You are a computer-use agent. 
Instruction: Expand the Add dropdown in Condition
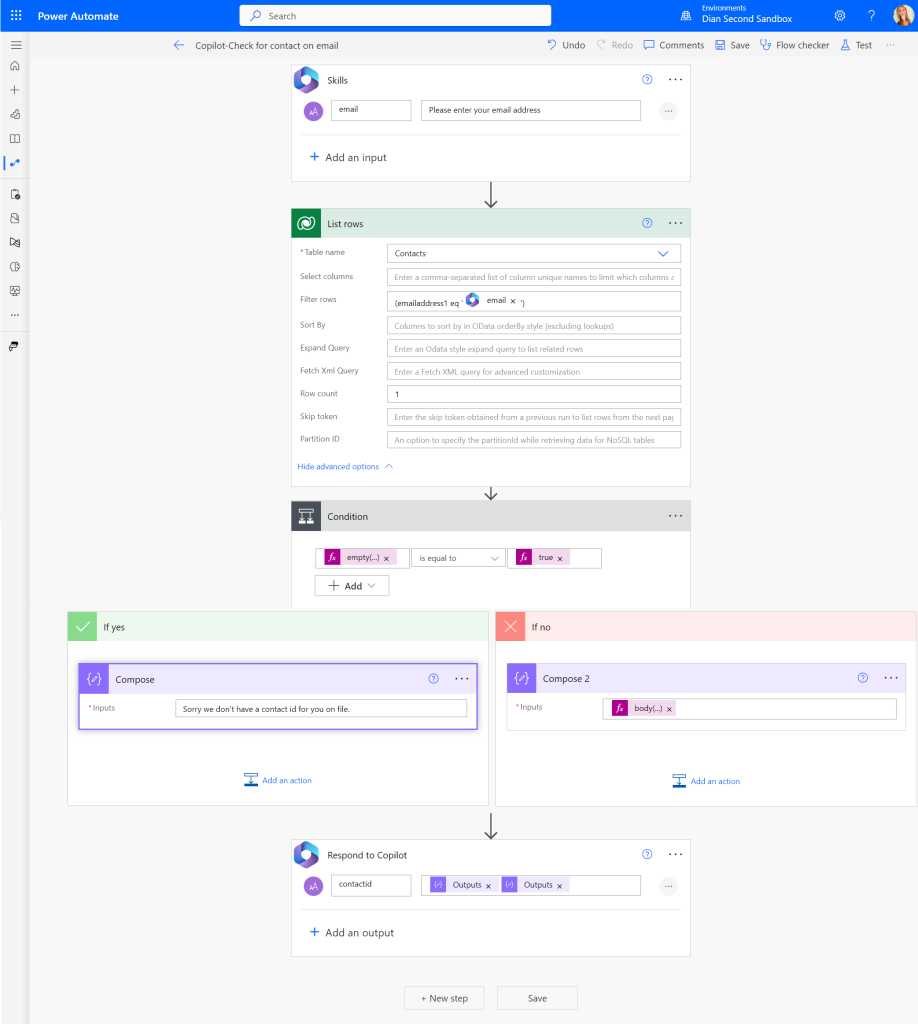tap(352, 586)
